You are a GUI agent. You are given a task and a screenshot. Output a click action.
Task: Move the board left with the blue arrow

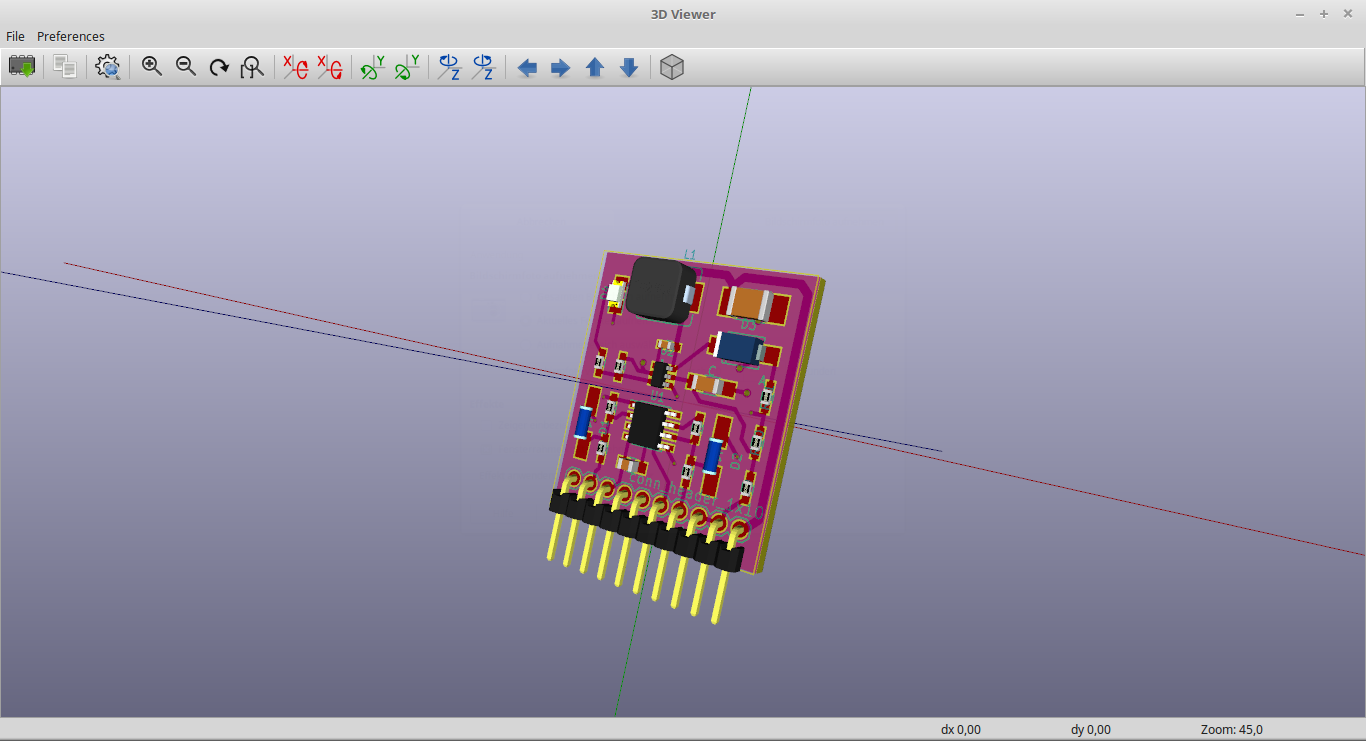[527, 67]
